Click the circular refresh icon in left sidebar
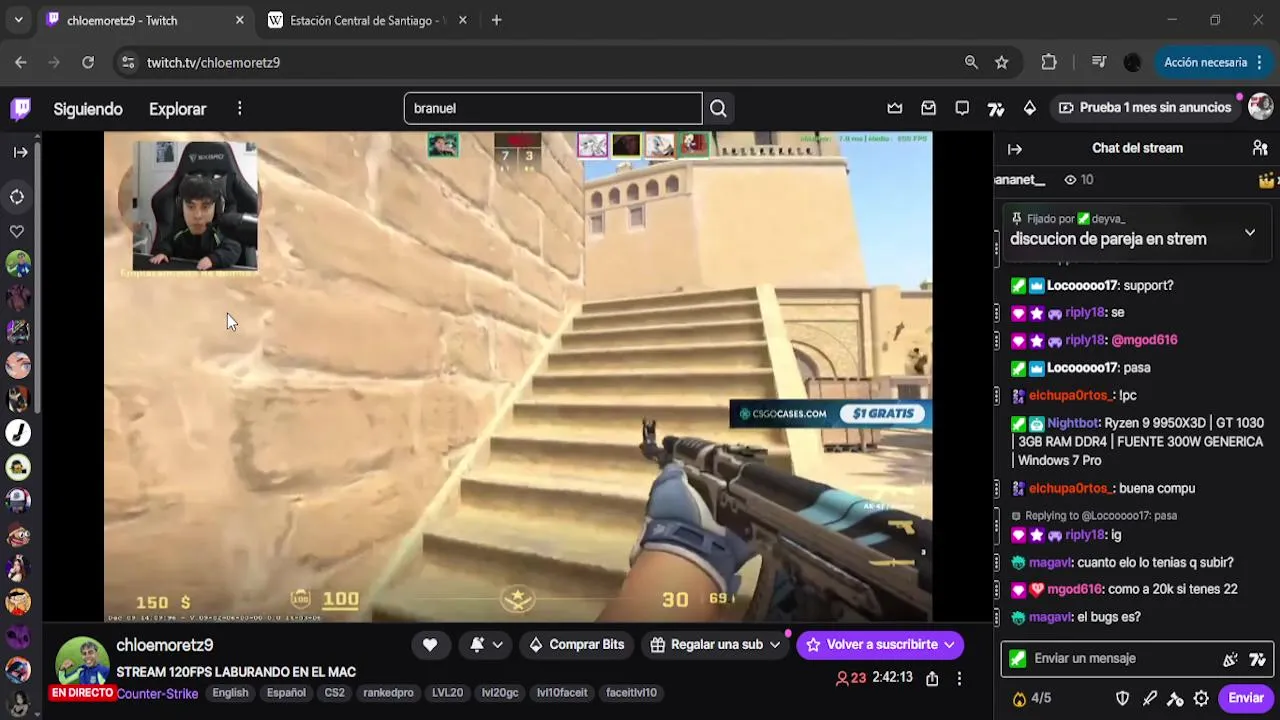Viewport: 1280px width, 720px height. tap(17, 197)
